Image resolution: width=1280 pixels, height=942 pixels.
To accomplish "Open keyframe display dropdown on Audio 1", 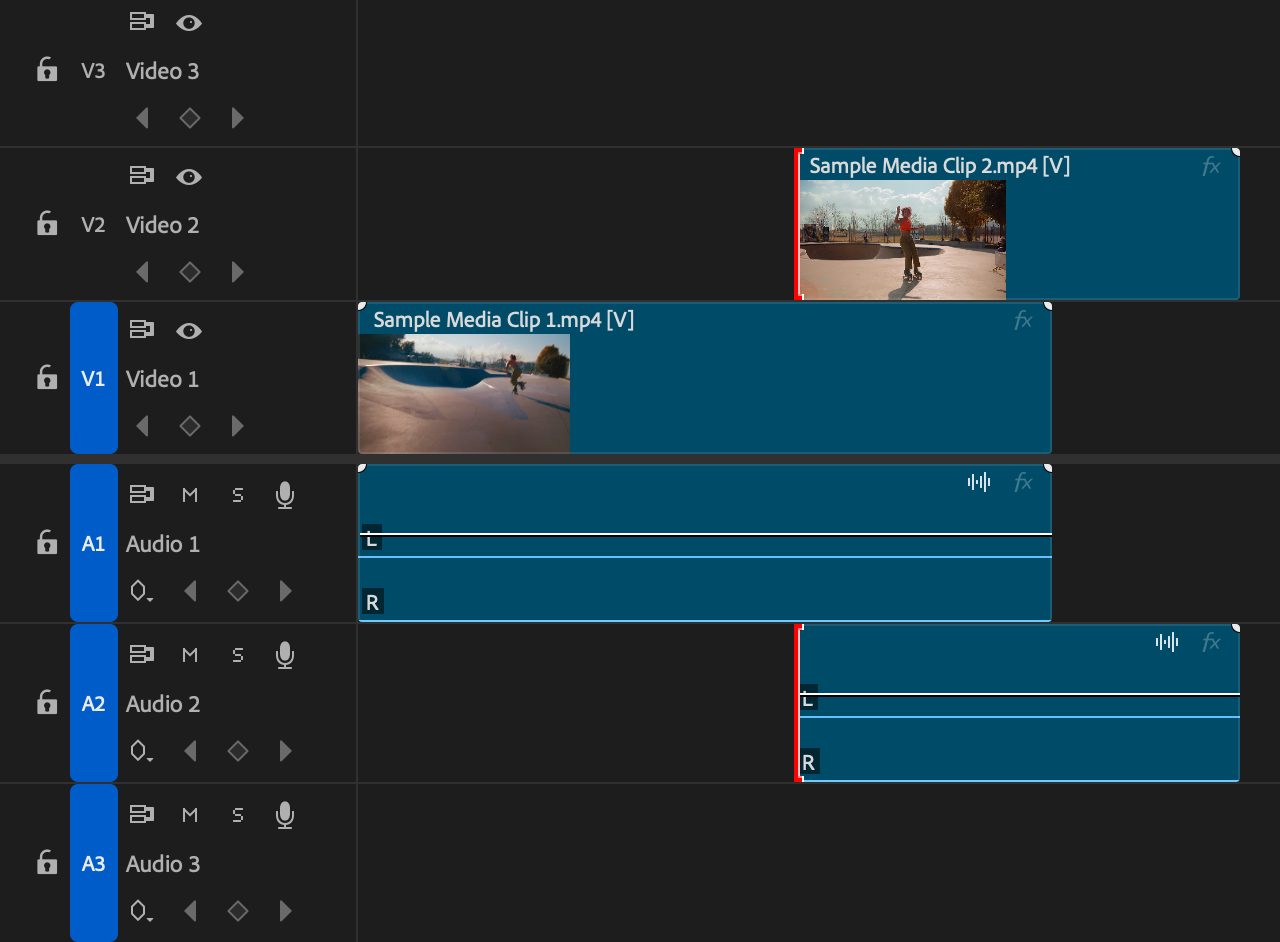I will 141,591.
